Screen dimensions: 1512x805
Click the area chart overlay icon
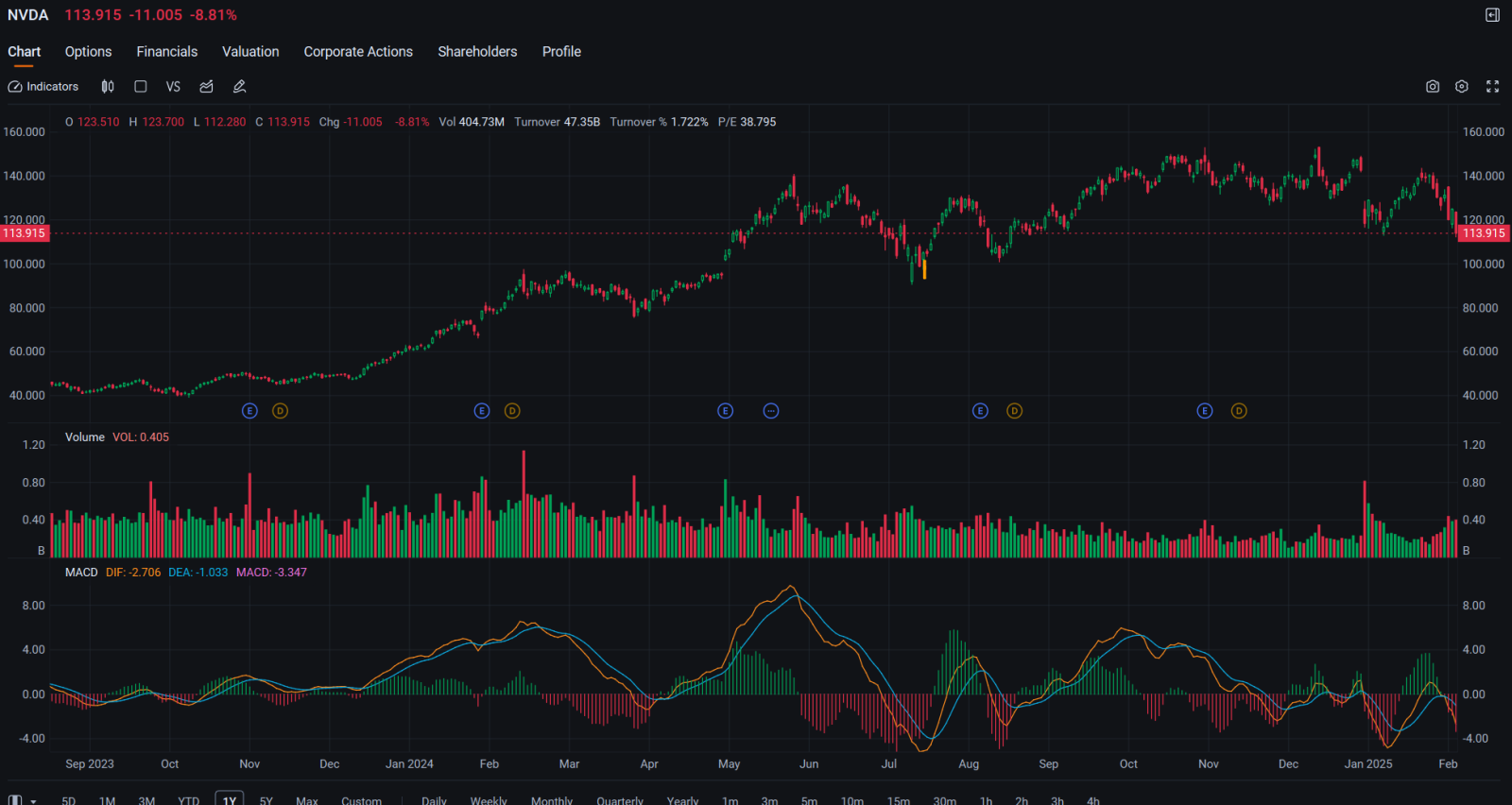pyautogui.click(x=206, y=86)
